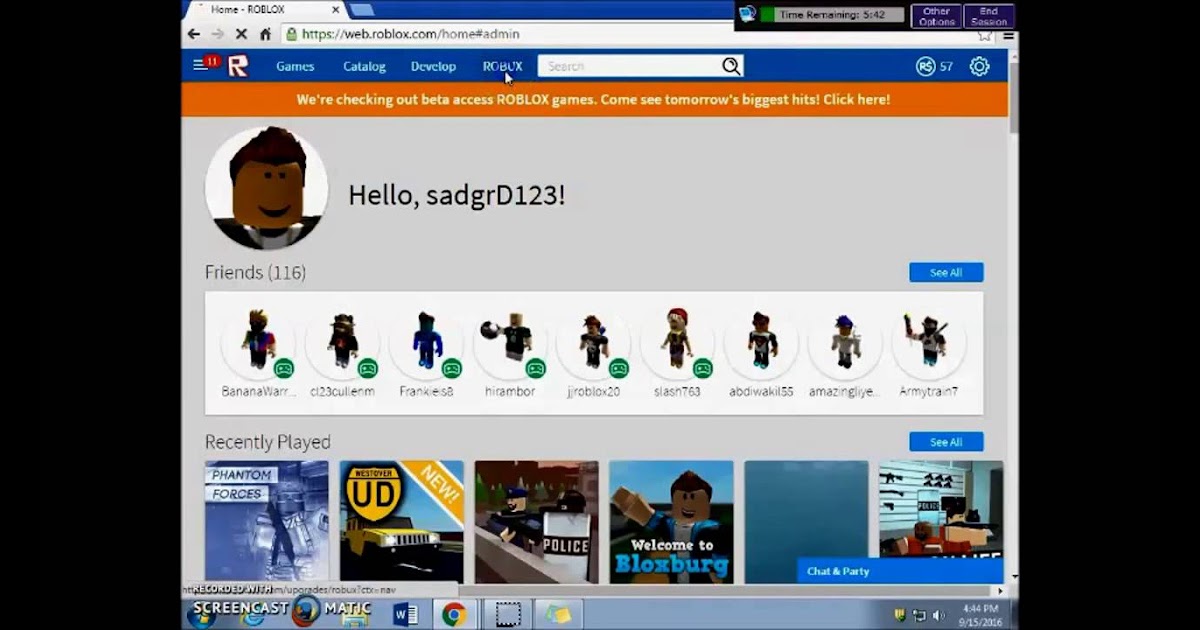Click the 4:44 PM taskbar clock

(x=980, y=608)
